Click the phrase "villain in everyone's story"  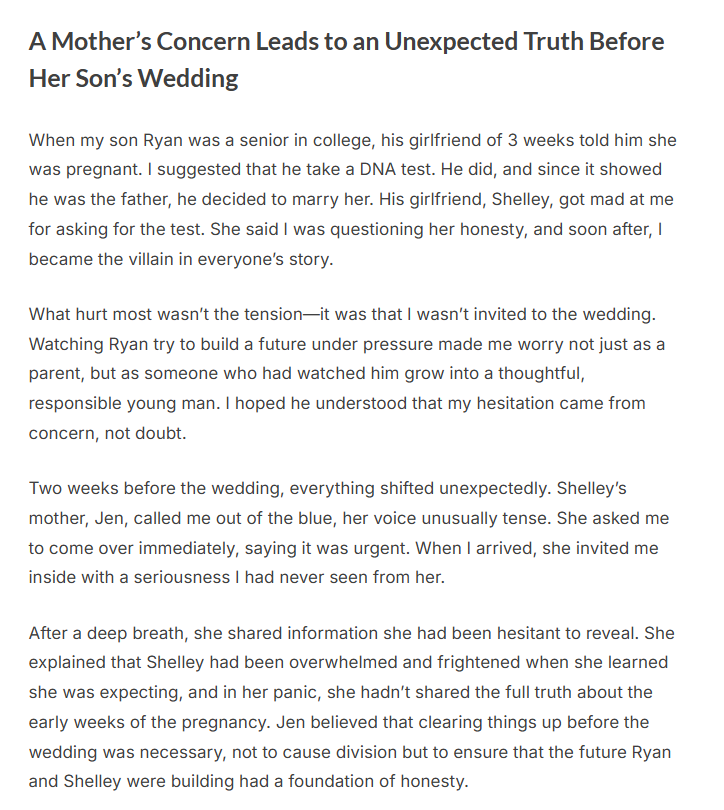click(x=194, y=257)
